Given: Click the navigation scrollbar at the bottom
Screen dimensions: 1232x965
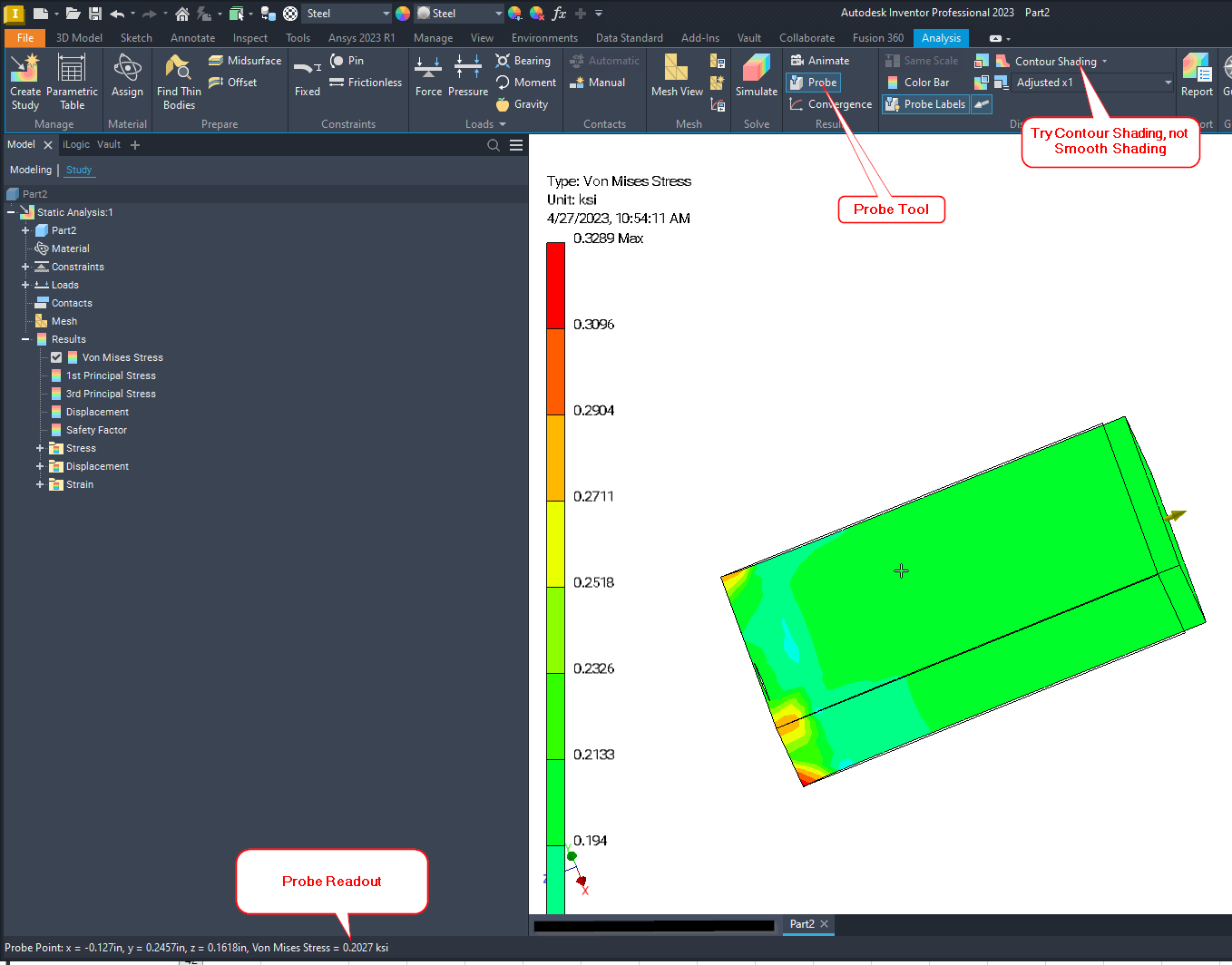Looking at the screenshot, I should 654,924.
